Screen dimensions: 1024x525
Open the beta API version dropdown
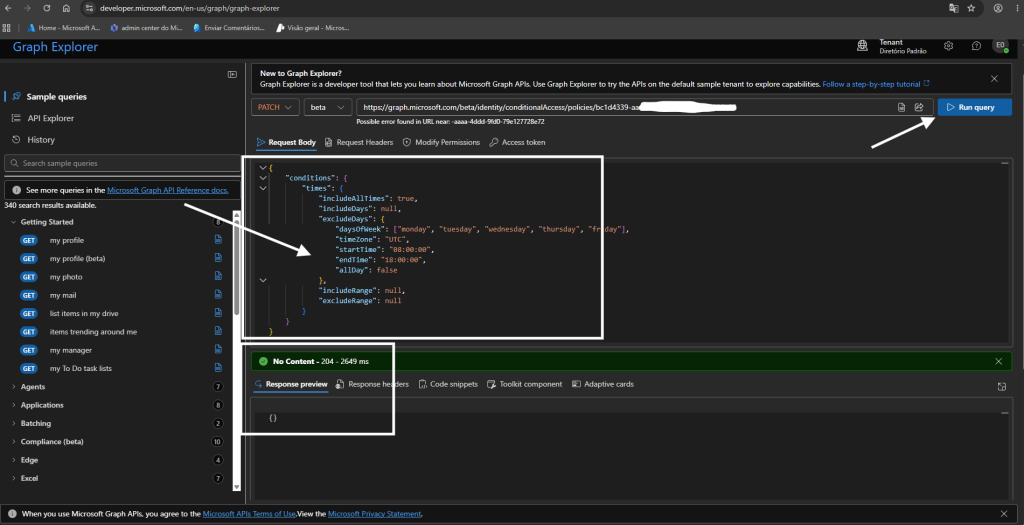(x=327, y=107)
